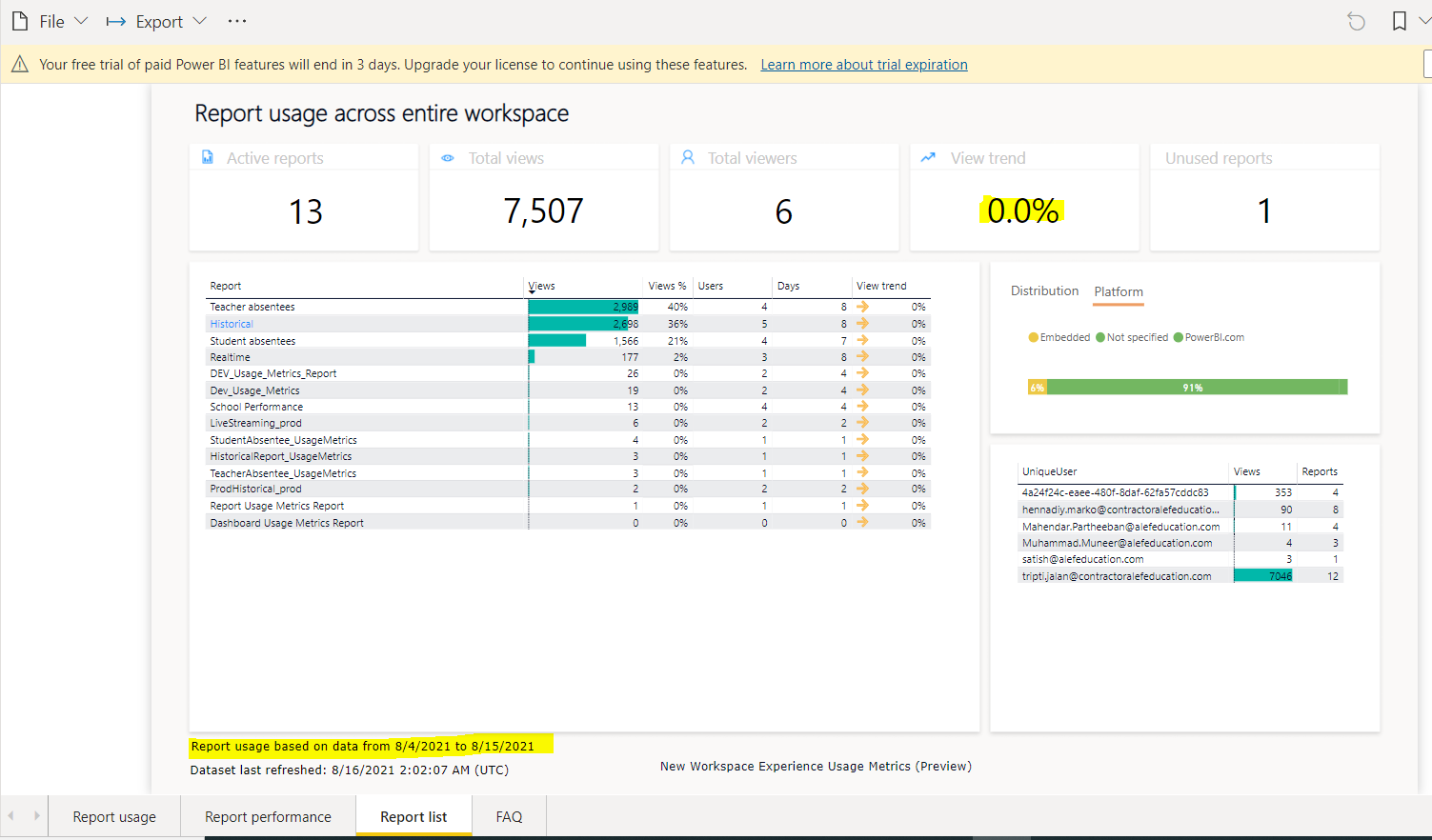Click the Total views eye icon
Screen dimensions: 1432x840
(448, 158)
